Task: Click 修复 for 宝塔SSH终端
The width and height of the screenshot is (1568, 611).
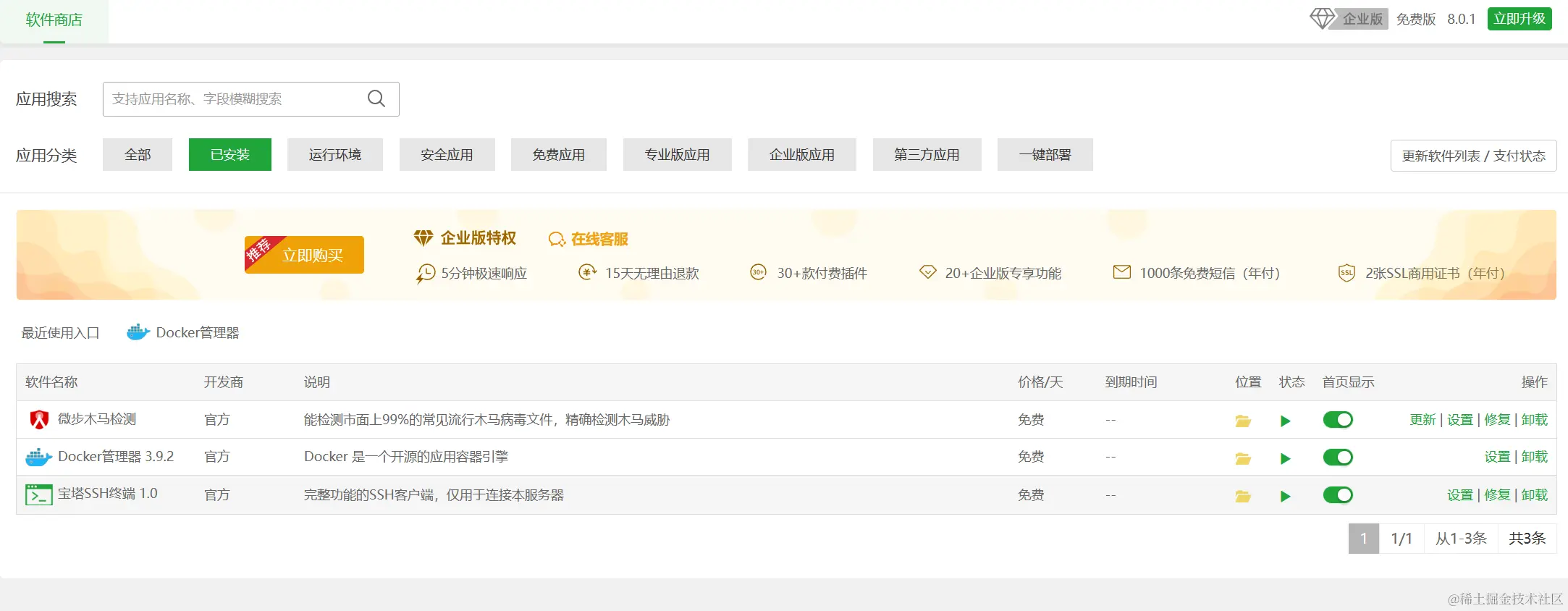Action: click(x=1497, y=495)
